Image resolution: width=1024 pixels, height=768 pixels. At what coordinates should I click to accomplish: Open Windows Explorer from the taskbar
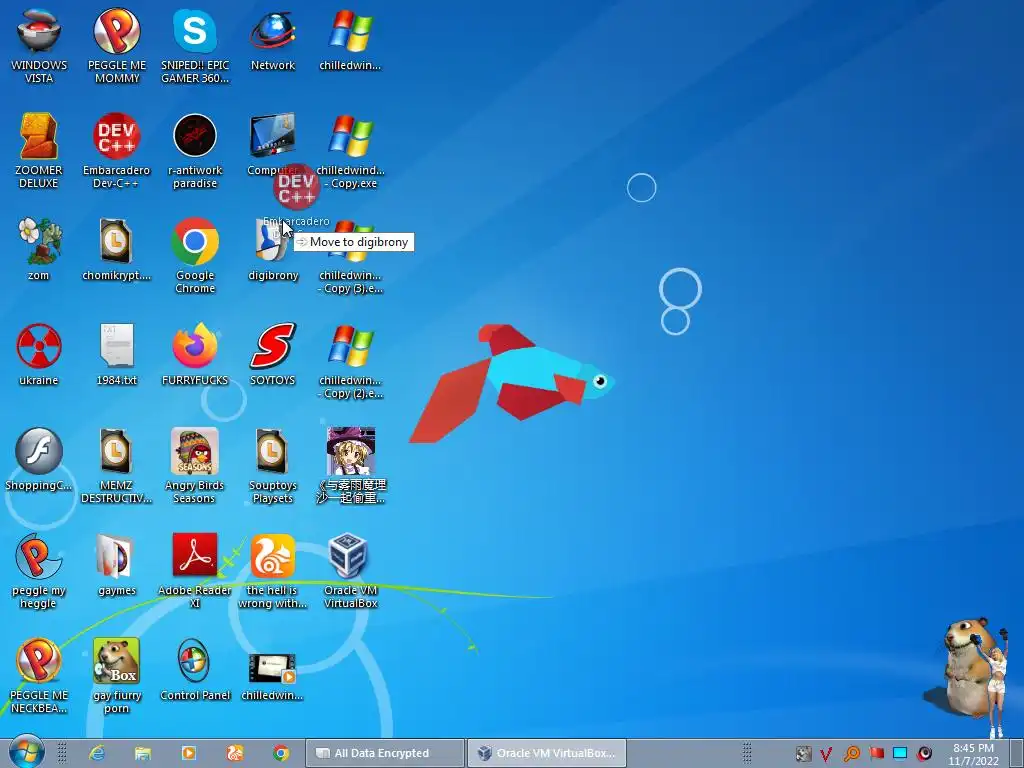pyautogui.click(x=142, y=753)
